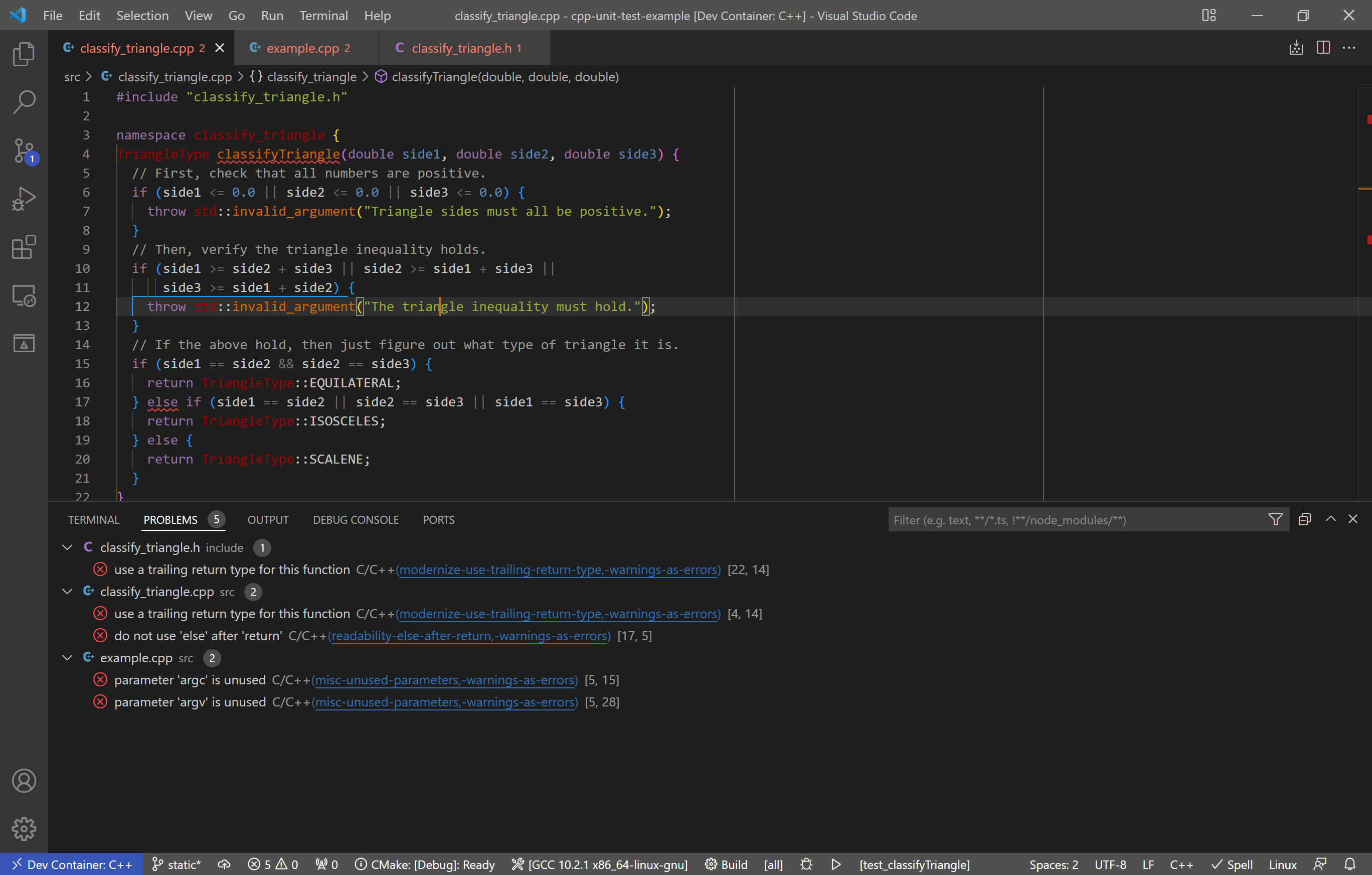Open errors and warnings status indicator

pos(273,864)
